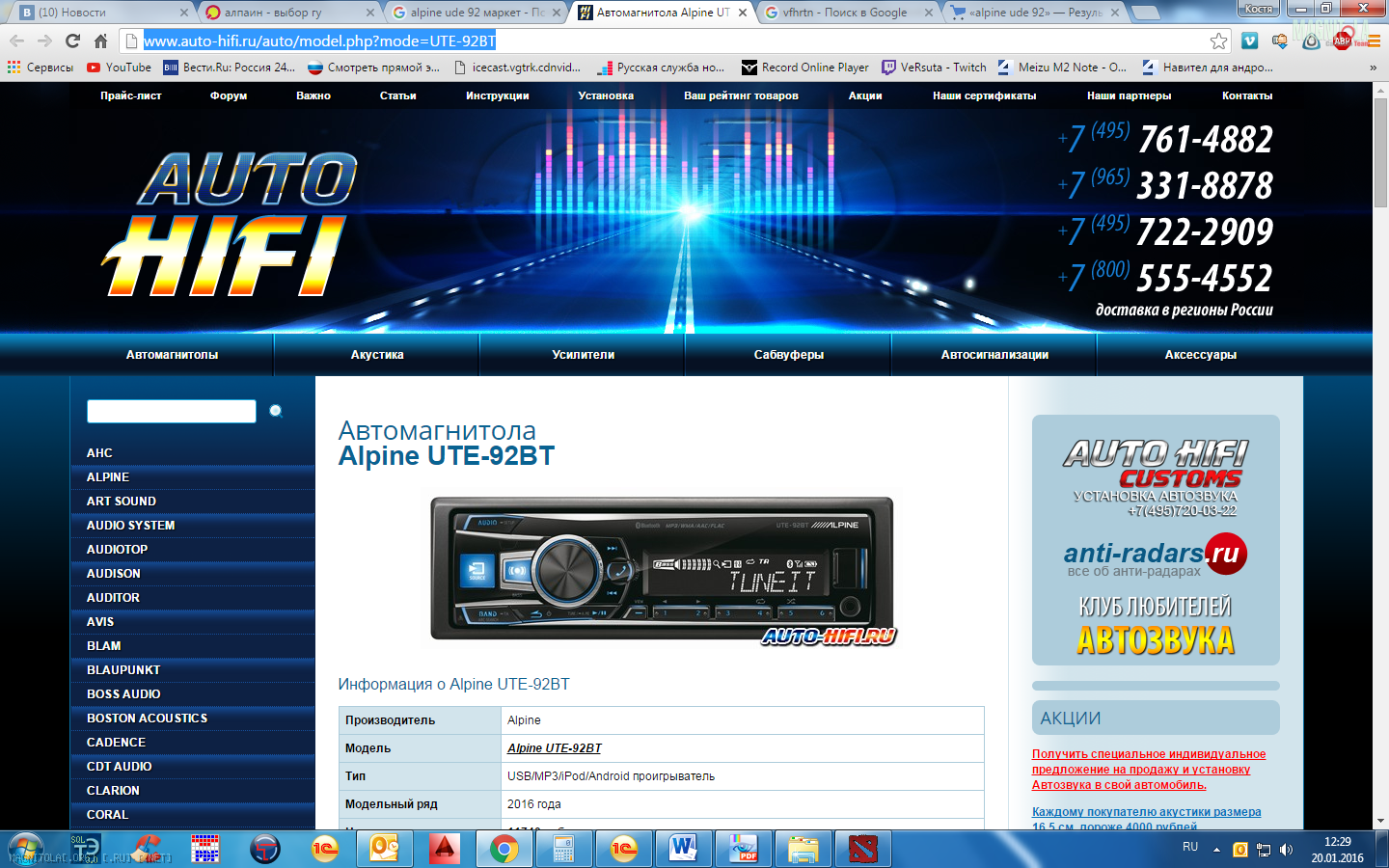Click inside the site search field
Screen dimensions: 1389x868
coord(172,412)
